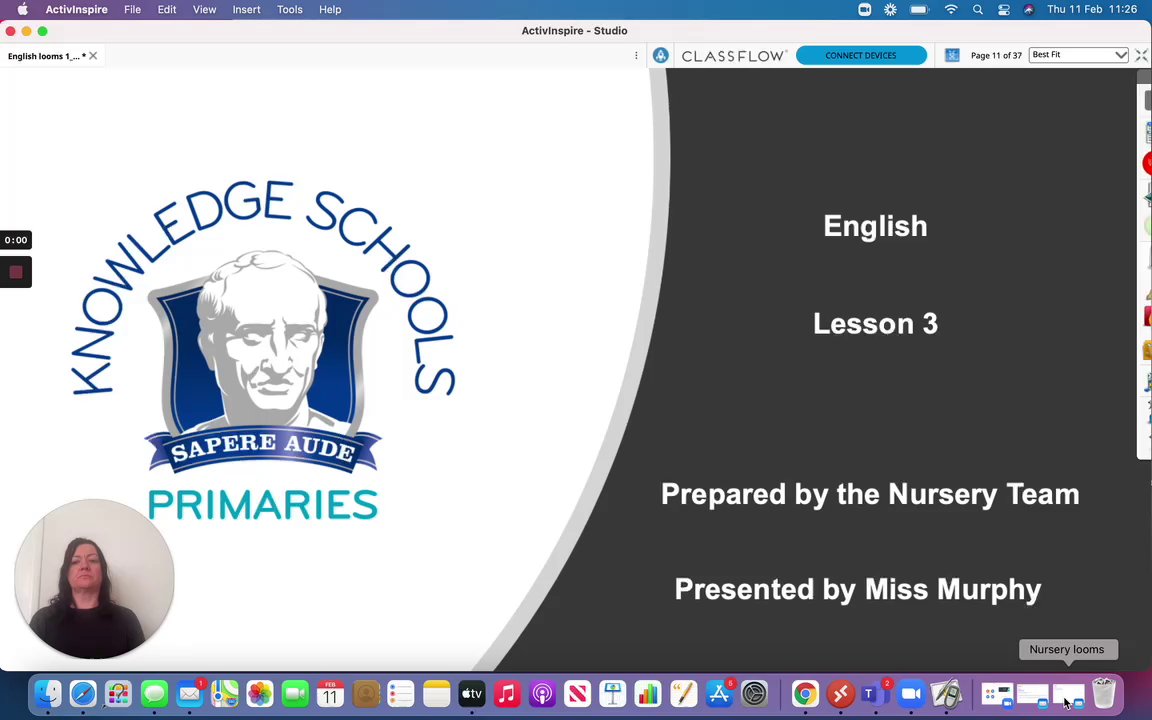The height and width of the screenshot is (720, 1152).
Task: Click the ClassFlow rocket logo icon
Action: 660,55
